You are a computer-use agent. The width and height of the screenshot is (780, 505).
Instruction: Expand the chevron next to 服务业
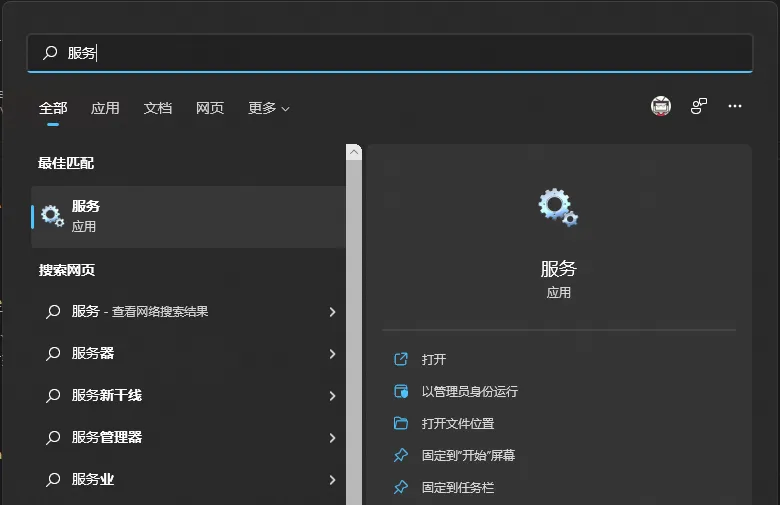pyautogui.click(x=332, y=480)
